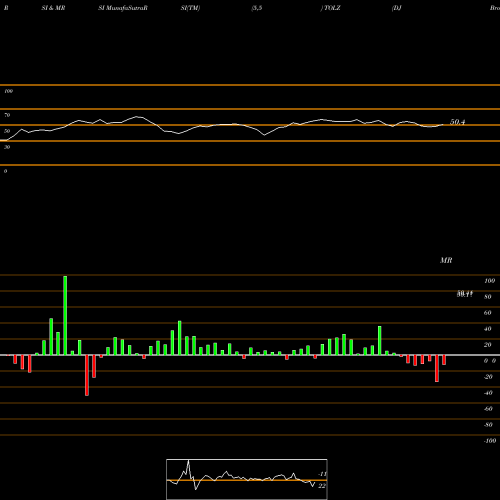Select the '(DJ' header text
500x500 pixels.
[x=396, y=8]
